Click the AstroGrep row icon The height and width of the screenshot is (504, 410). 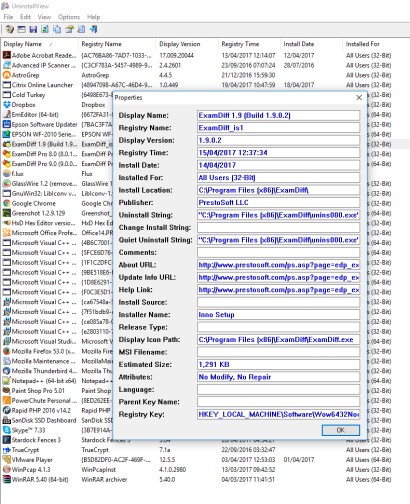point(6,75)
